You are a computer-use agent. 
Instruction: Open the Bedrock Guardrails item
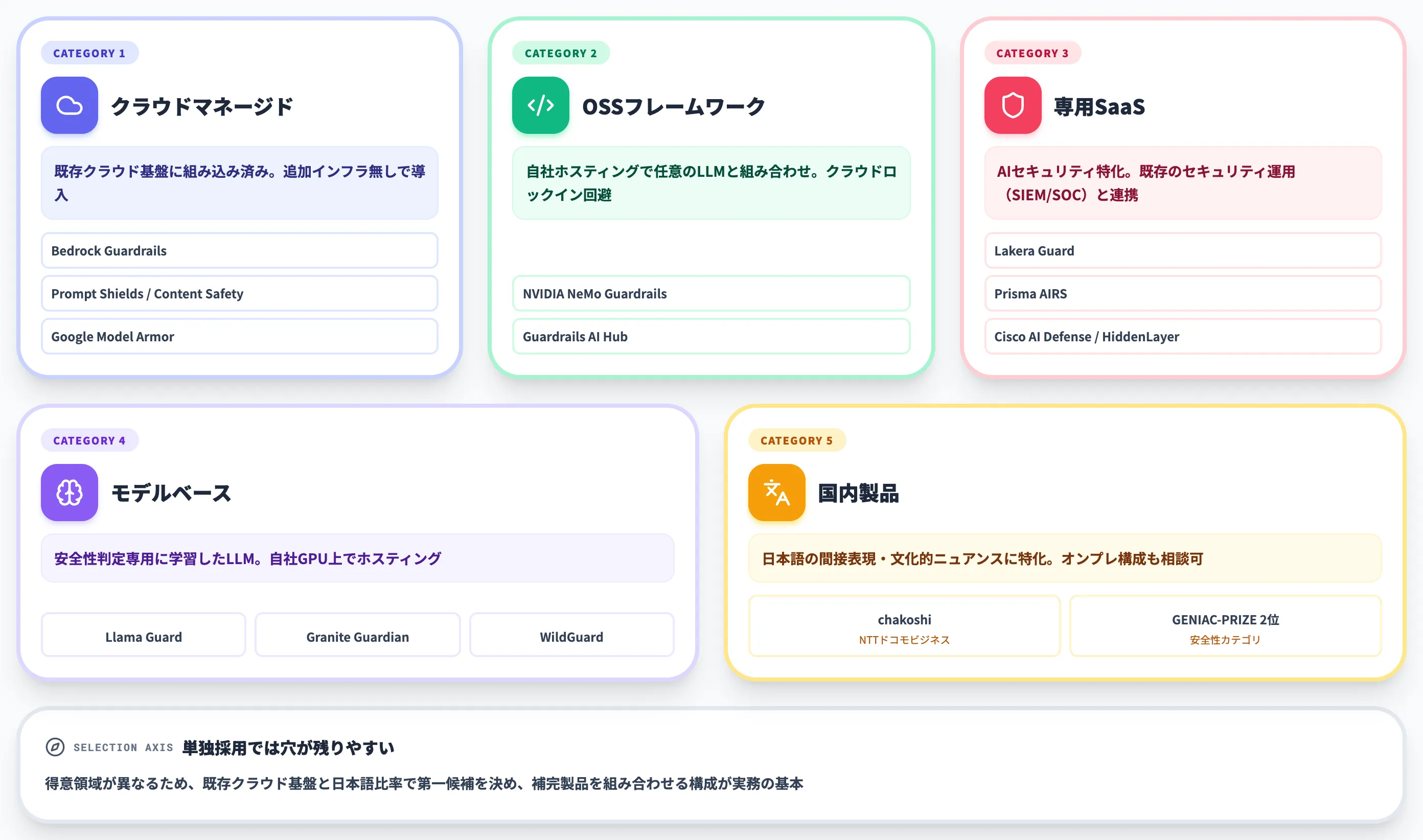click(240, 251)
